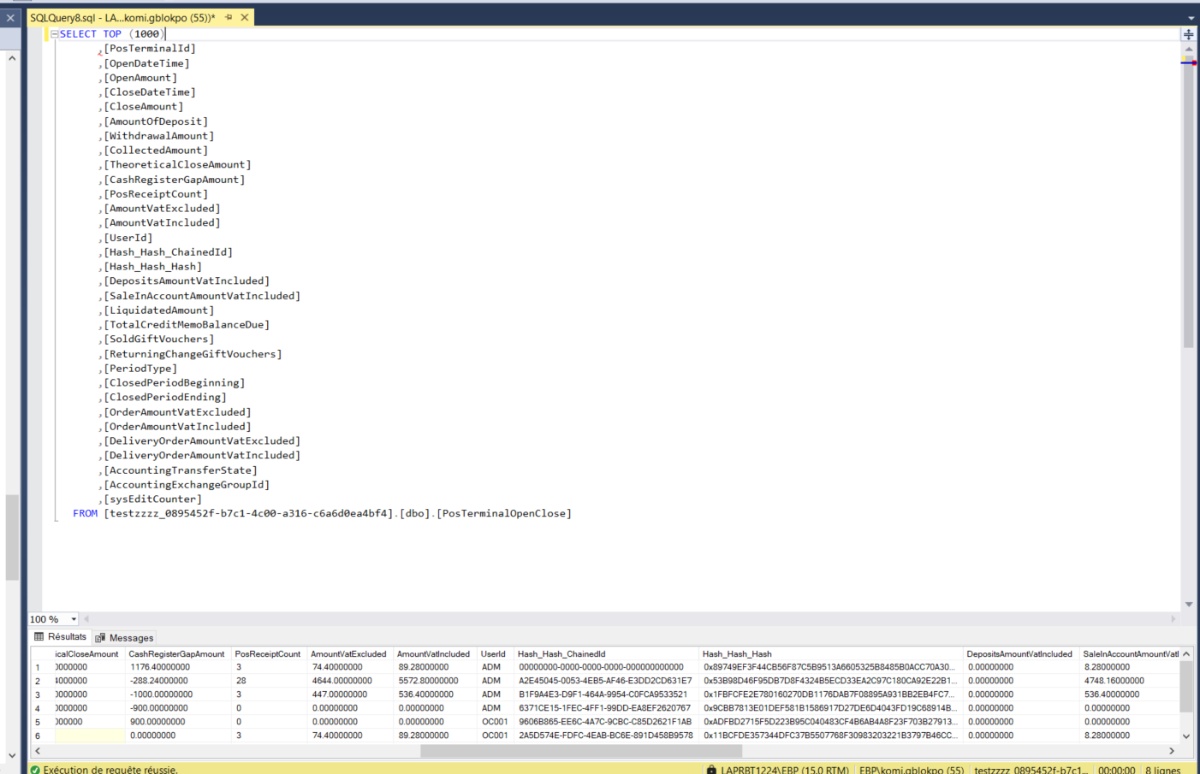This screenshot has width=1200, height=774.
Task: Select cell A2E45045-0053-4EB5-AF46-E3DD2CD631E7
Action: [604, 681]
